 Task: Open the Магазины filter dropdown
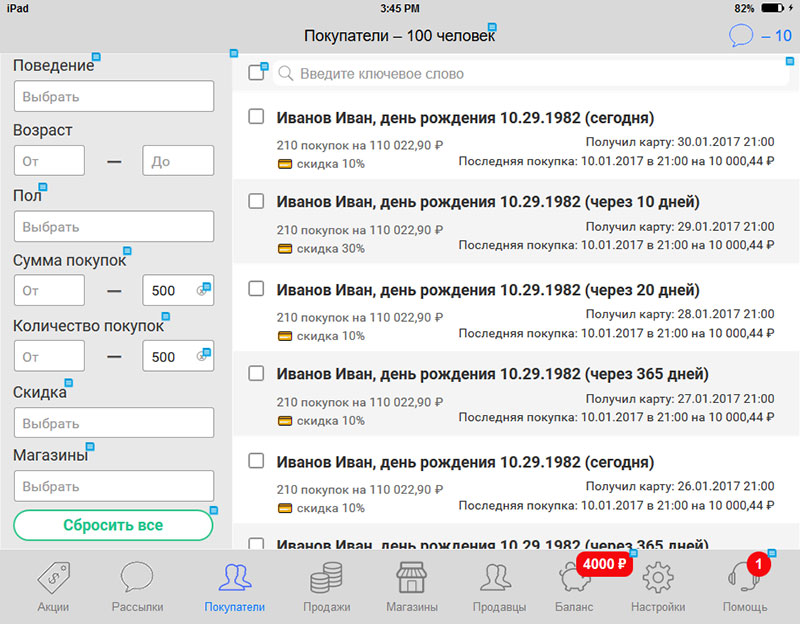(x=114, y=487)
